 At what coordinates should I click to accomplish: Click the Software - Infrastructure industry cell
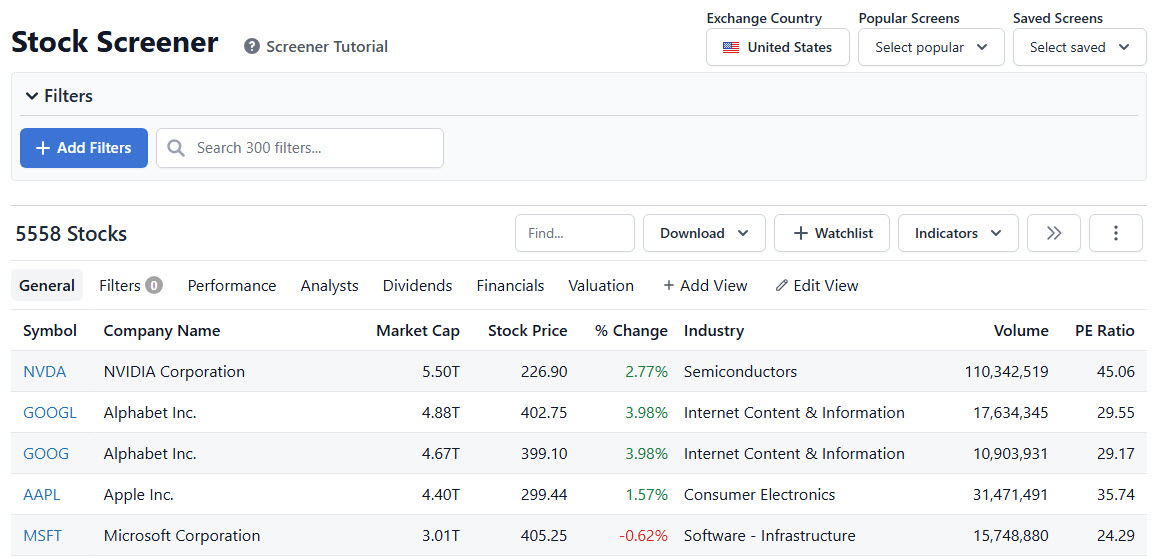(x=770, y=535)
